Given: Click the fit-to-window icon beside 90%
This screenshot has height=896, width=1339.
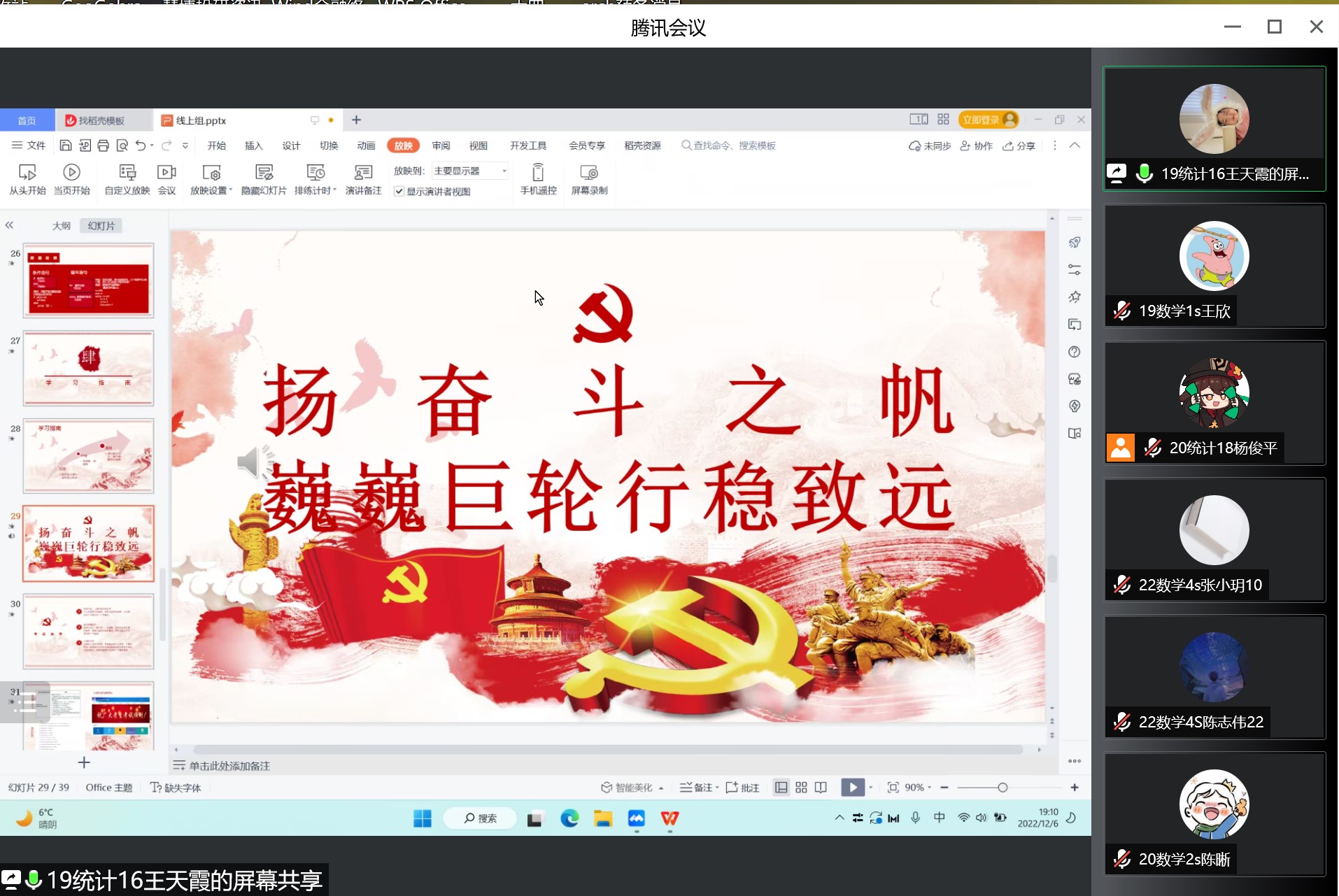Looking at the screenshot, I should pyautogui.click(x=893, y=788).
